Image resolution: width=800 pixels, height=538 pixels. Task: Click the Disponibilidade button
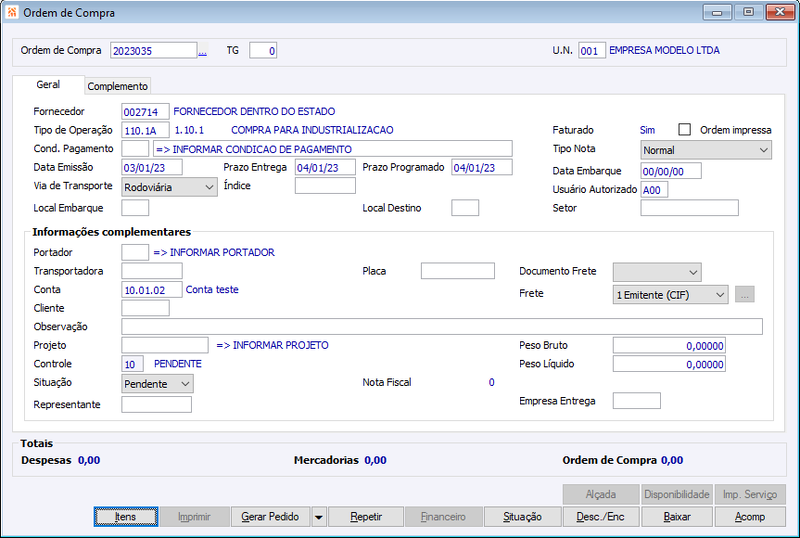(677, 494)
